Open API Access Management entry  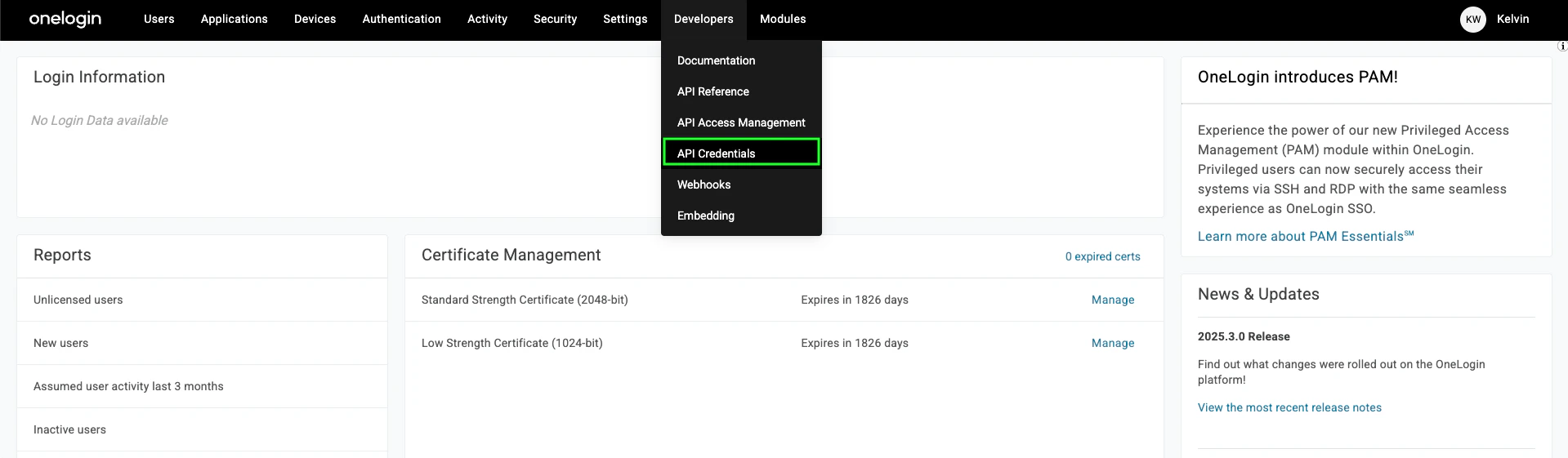pyautogui.click(x=741, y=122)
